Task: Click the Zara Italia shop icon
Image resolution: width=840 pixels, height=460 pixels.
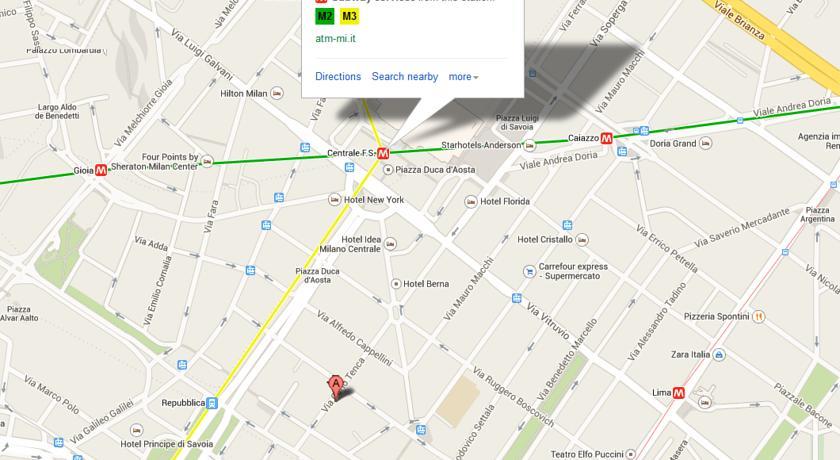Action: (719, 355)
